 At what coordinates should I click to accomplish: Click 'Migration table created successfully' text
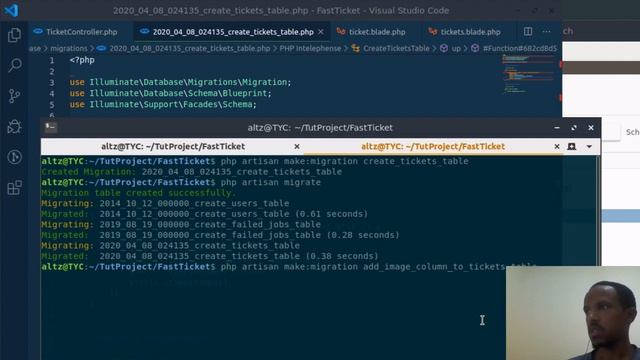pyautogui.click(x=138, y=193)
